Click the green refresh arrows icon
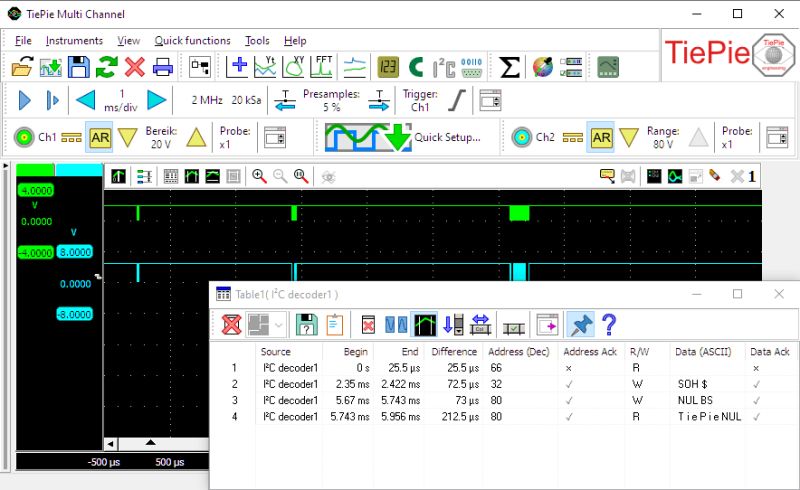The height and width of the screenshot is (490, 800). tap(107, 67)
